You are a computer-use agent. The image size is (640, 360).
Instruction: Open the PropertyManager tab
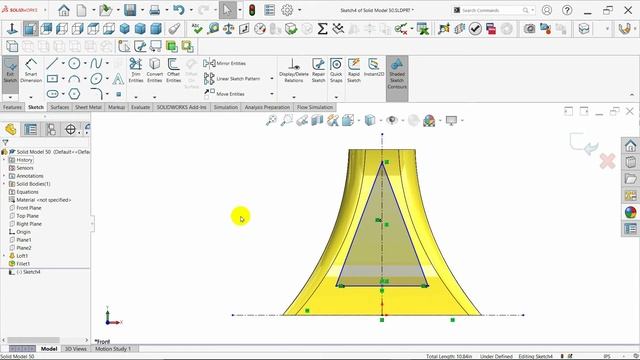[31, 129]
